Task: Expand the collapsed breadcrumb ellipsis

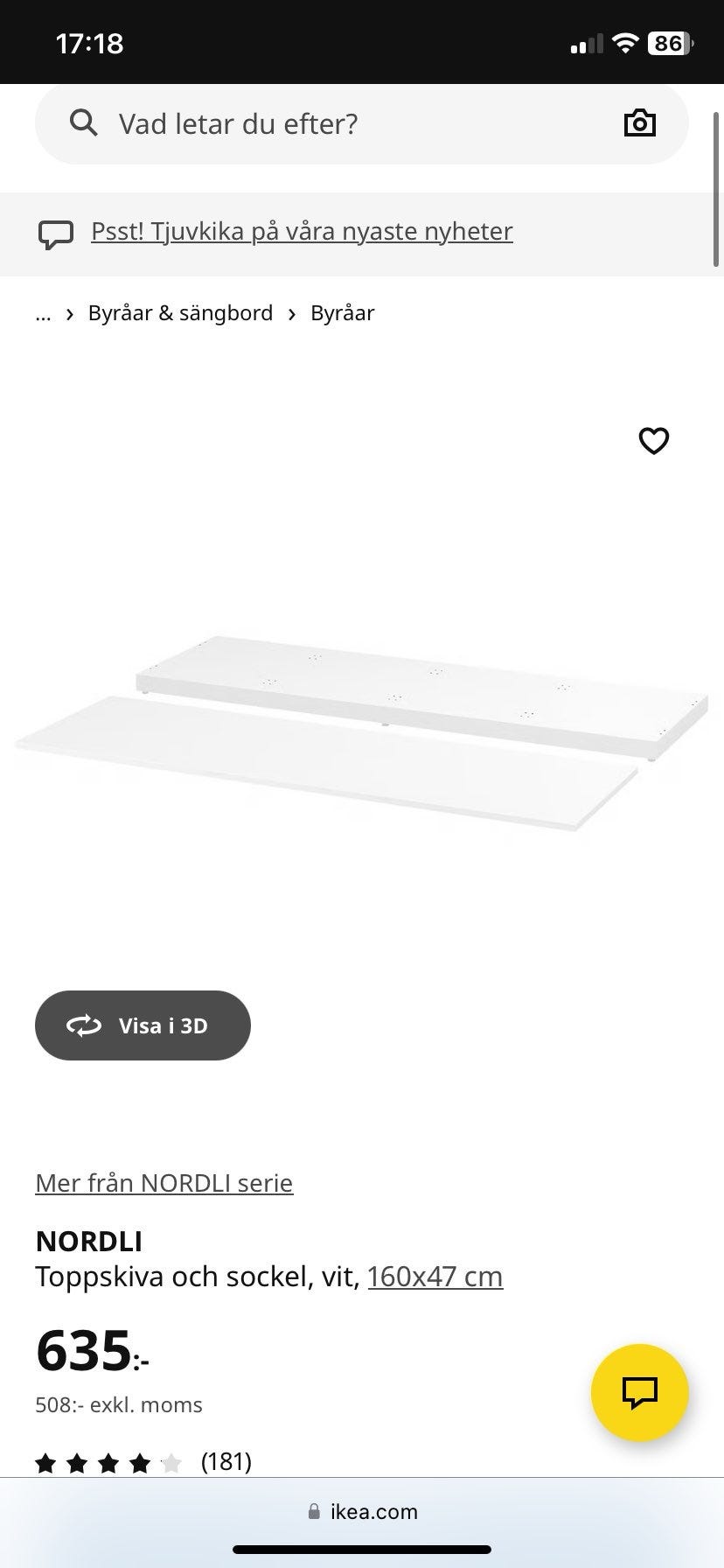Action: tap(43, 313)
